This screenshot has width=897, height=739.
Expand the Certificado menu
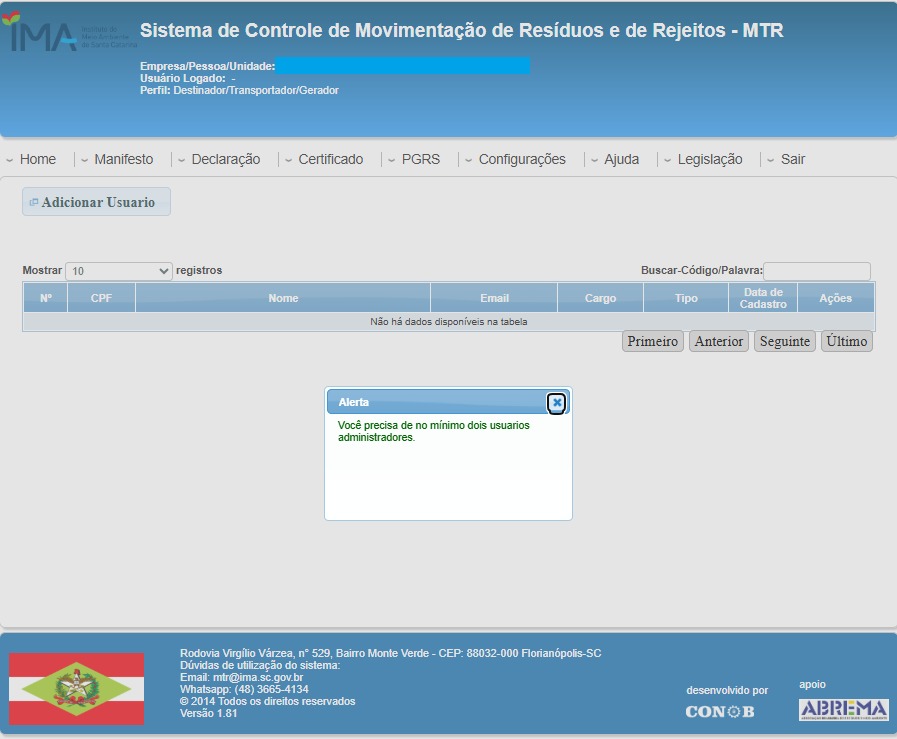pyautogui.click(x=330, y=159)
